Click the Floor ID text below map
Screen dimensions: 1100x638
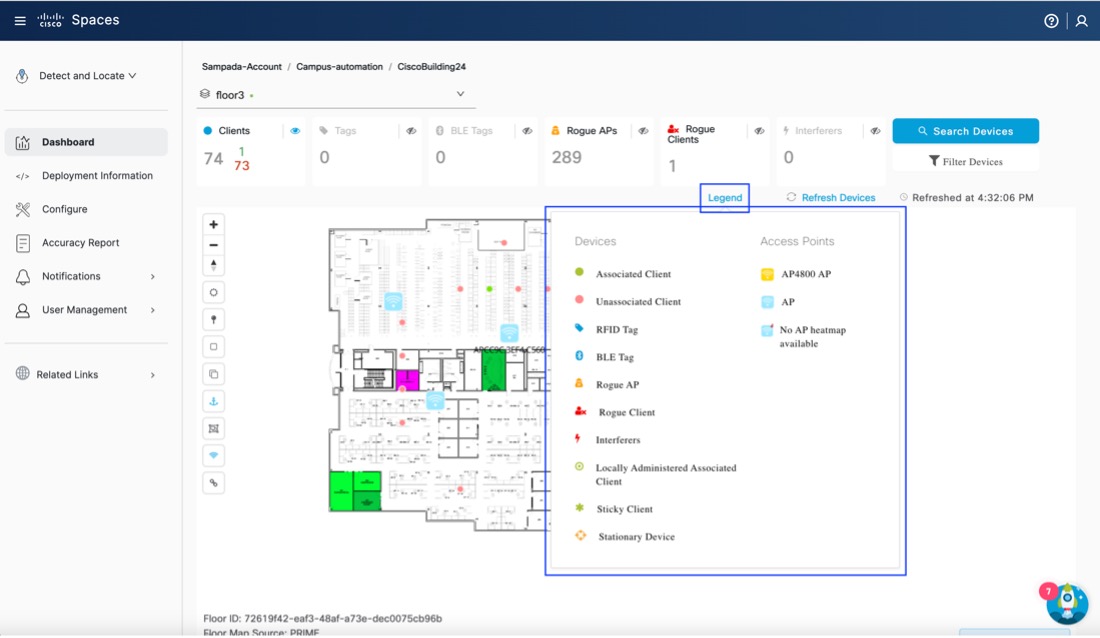tap(323, 618)
